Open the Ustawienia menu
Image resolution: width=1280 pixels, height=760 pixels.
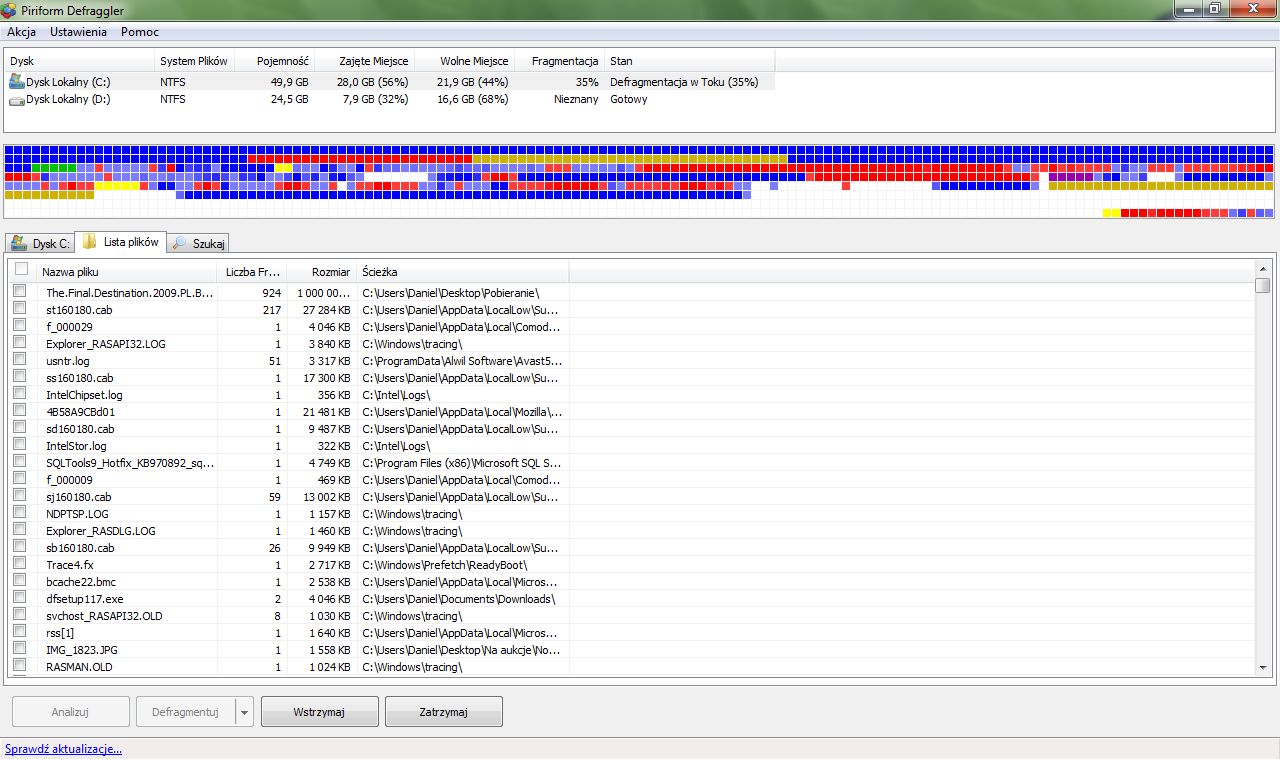[x=78, y=32]
